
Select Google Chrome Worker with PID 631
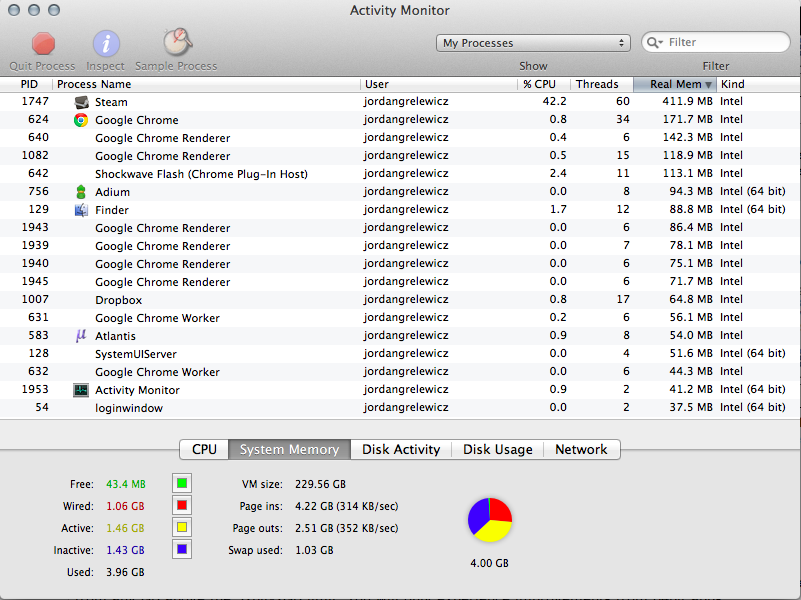click(400, 318)
